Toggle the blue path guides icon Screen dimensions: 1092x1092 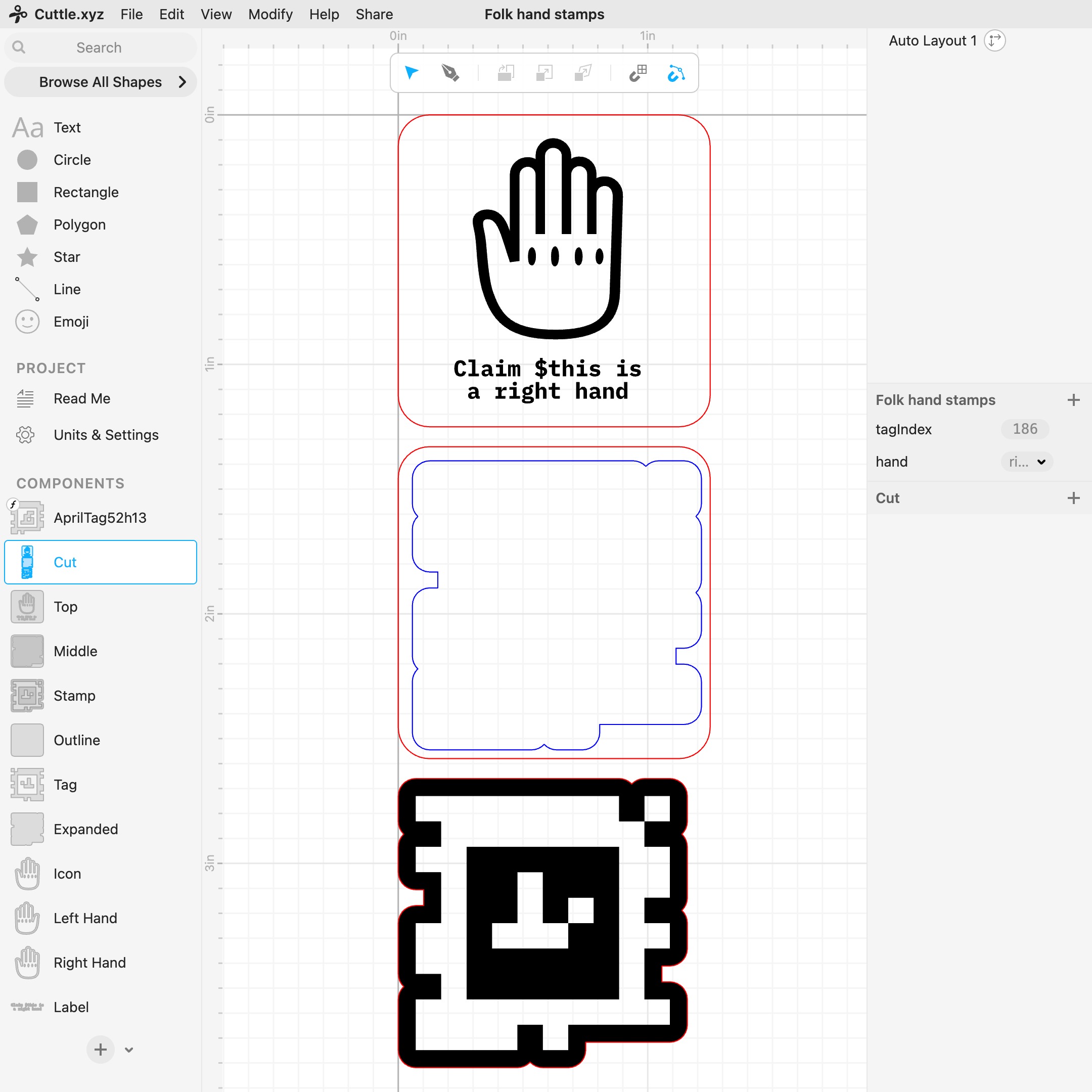click(x=676, y=73)
